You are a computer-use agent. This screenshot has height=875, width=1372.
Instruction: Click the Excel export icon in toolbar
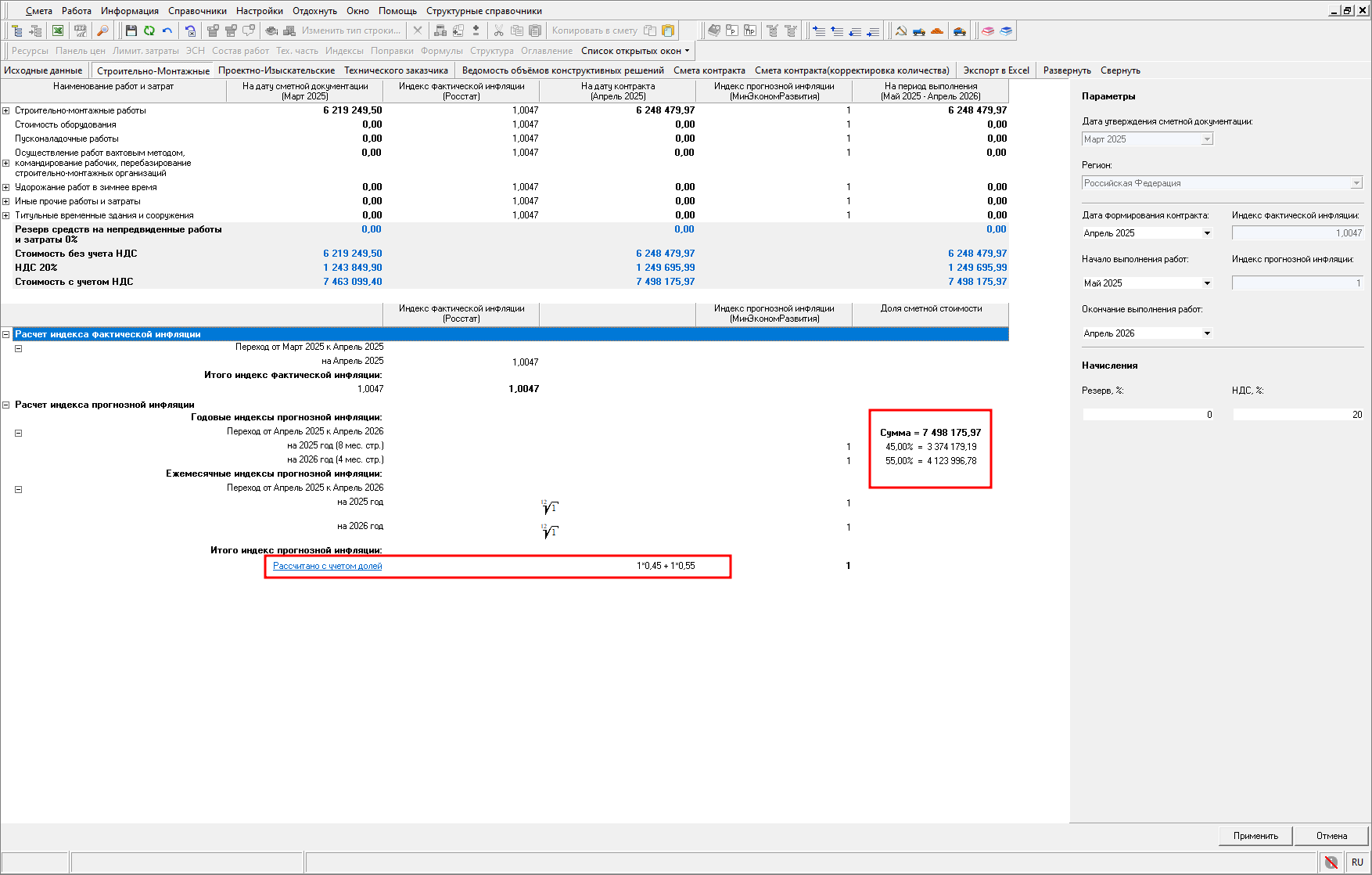coord(58,31)
